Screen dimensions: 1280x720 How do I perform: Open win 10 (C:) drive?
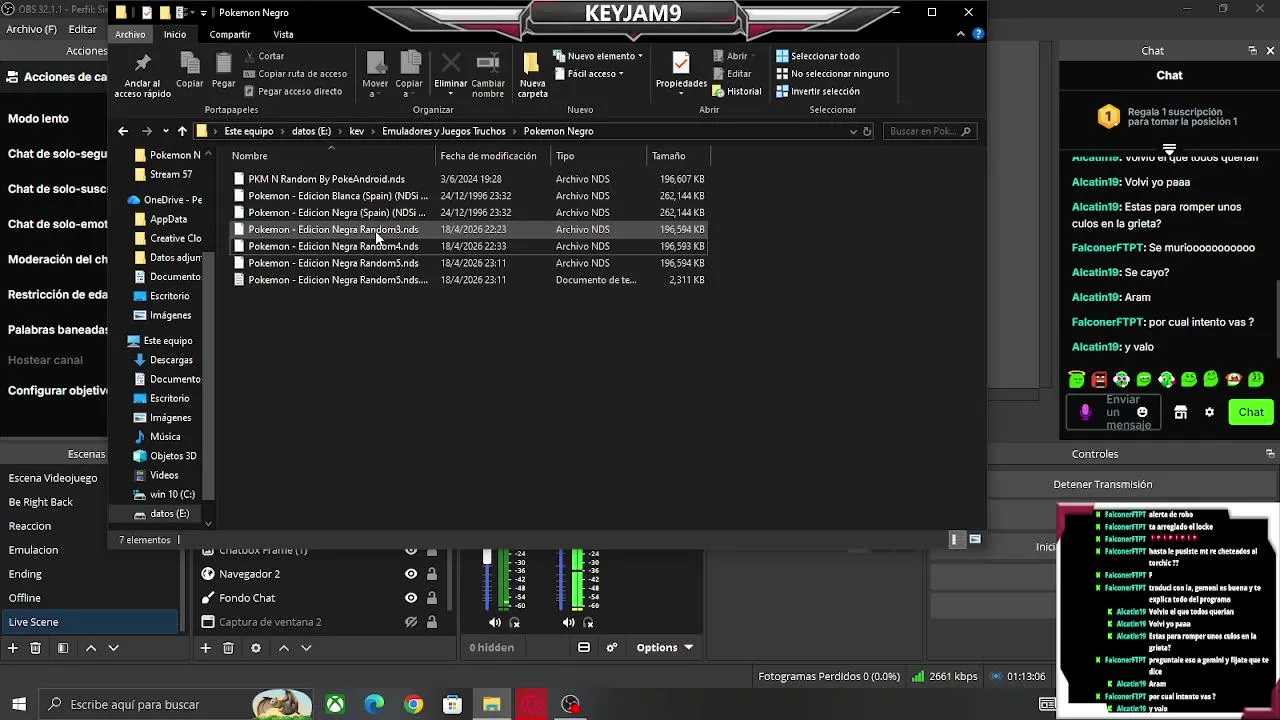click(x=165, y=494)
